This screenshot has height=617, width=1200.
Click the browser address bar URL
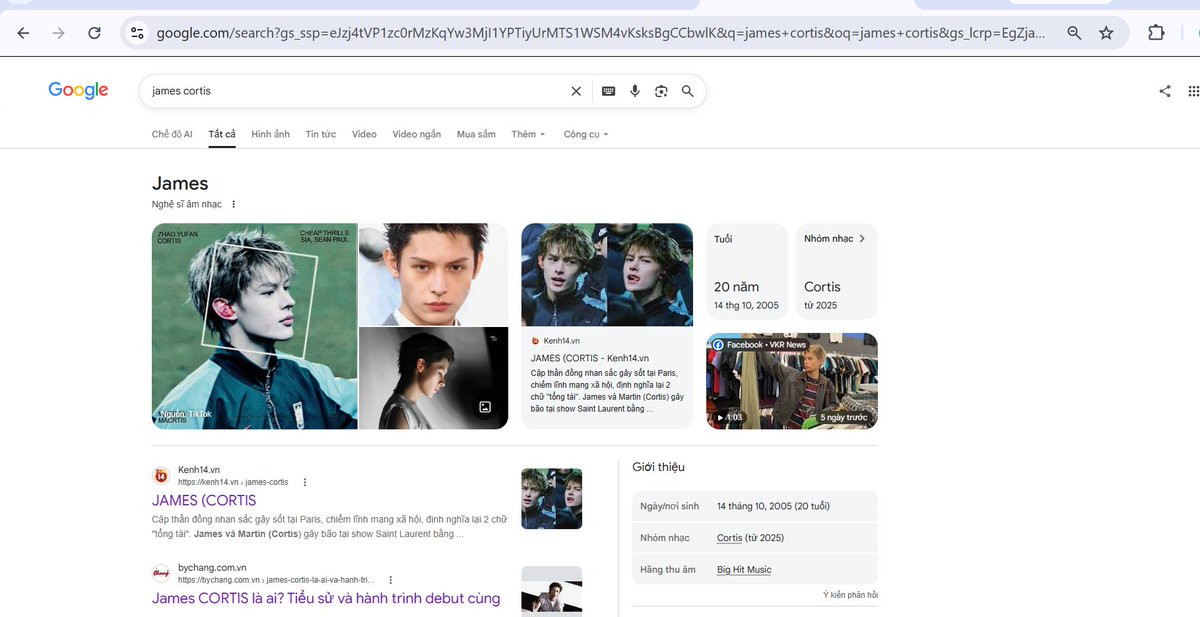tap(600, 33)
